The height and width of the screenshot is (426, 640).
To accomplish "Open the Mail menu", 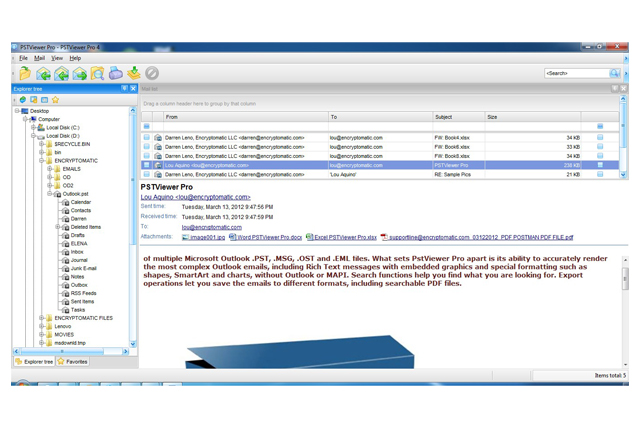I will click(40, 58).
